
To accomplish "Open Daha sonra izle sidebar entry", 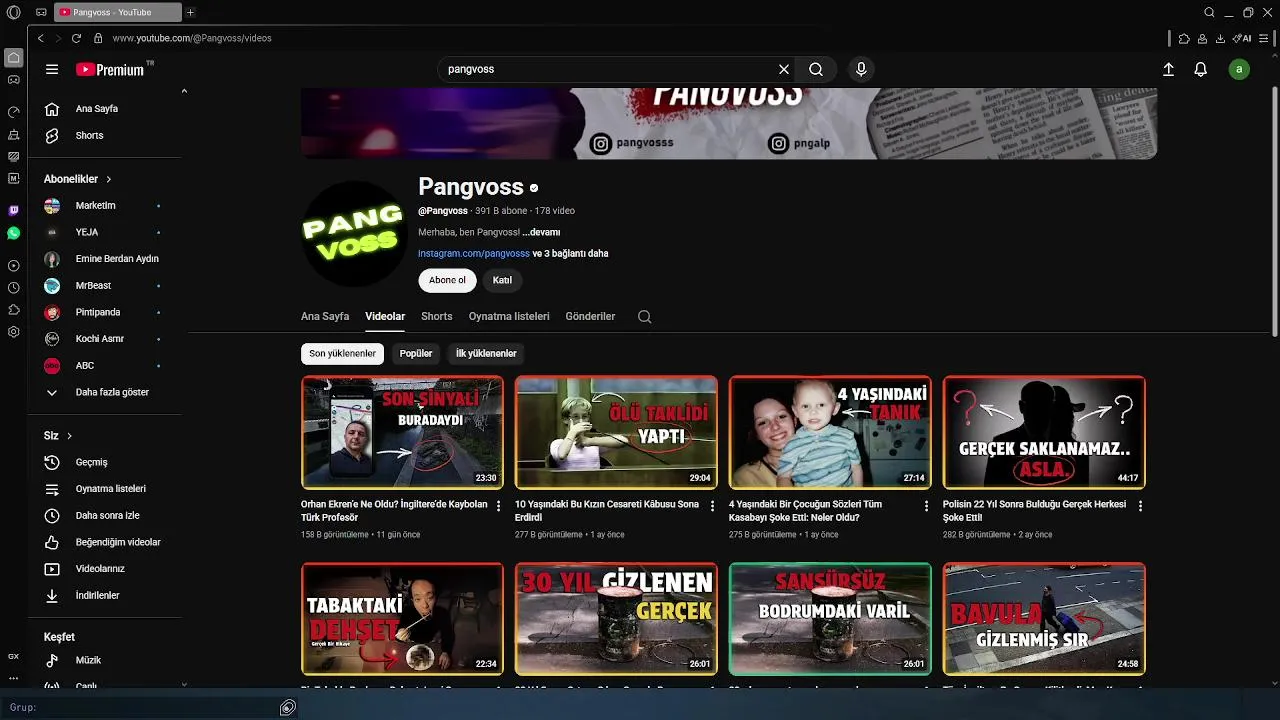I will point(107,515).
